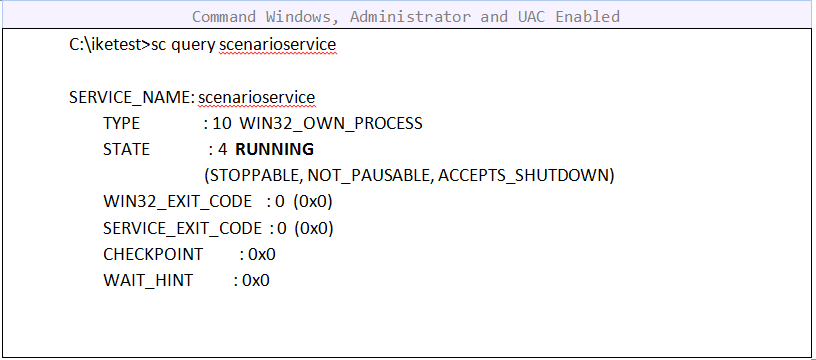Select the SERVICE_NAME label

pyautogui.click(x=132, y=98)
